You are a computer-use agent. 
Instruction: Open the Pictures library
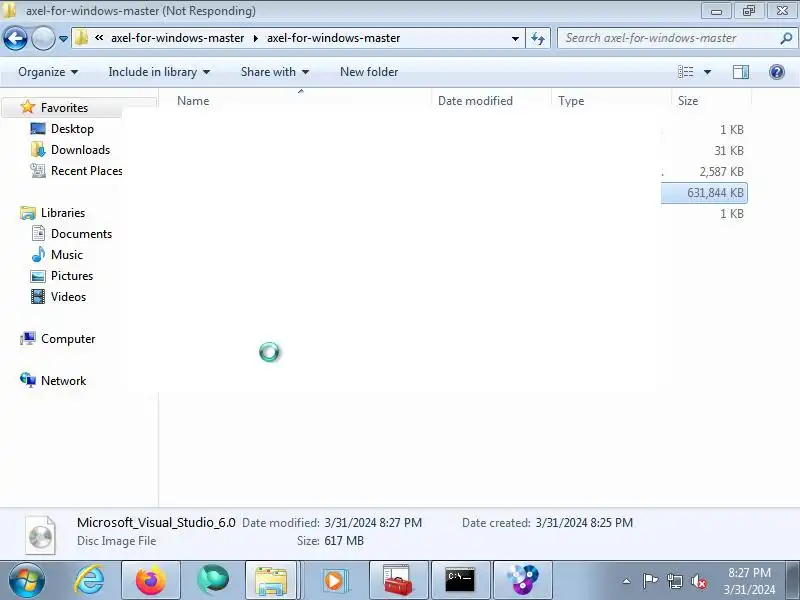tap(71, 276)
